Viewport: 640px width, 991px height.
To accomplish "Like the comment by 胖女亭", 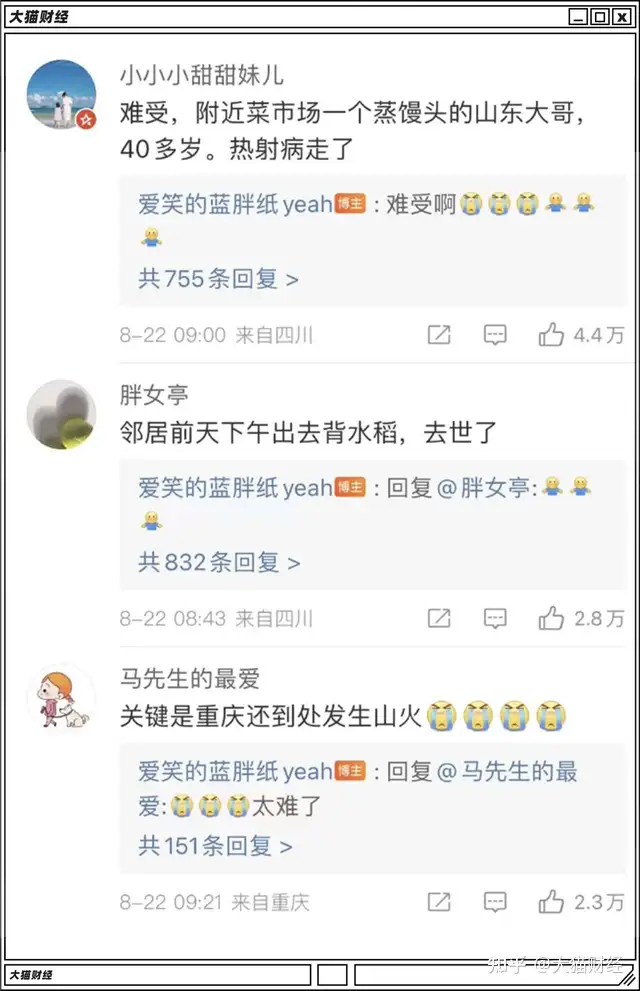I will point(551,618).
